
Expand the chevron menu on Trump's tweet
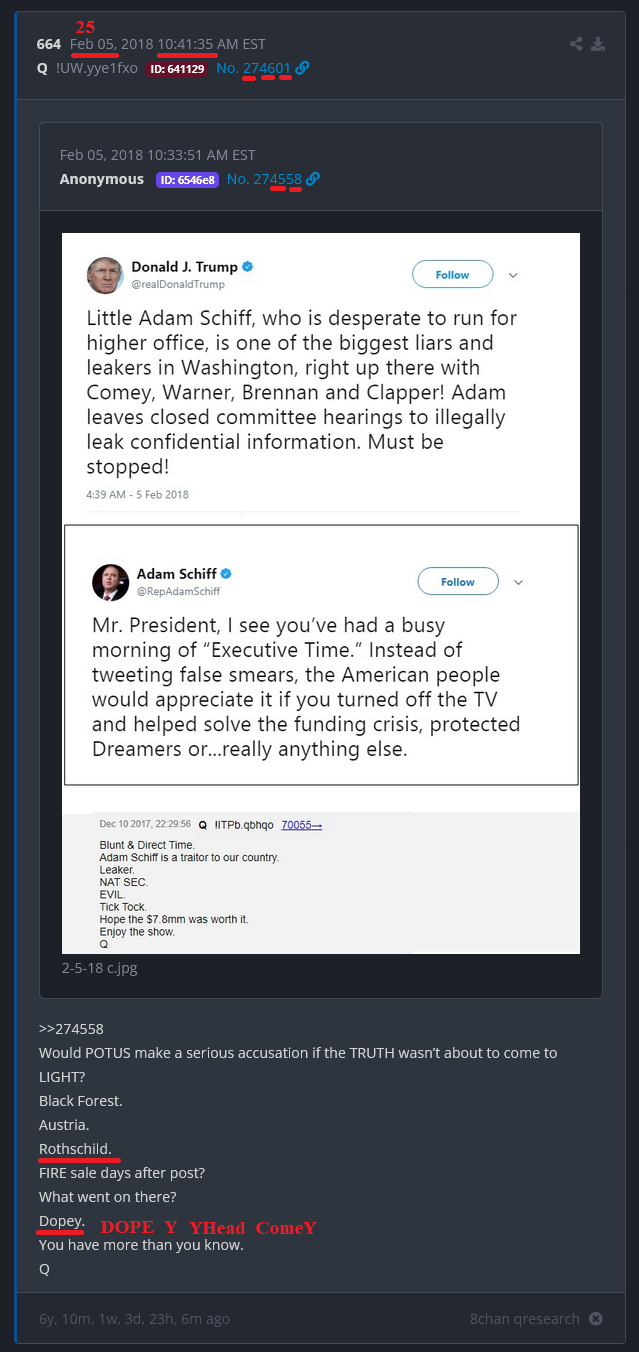click(513, 275)
